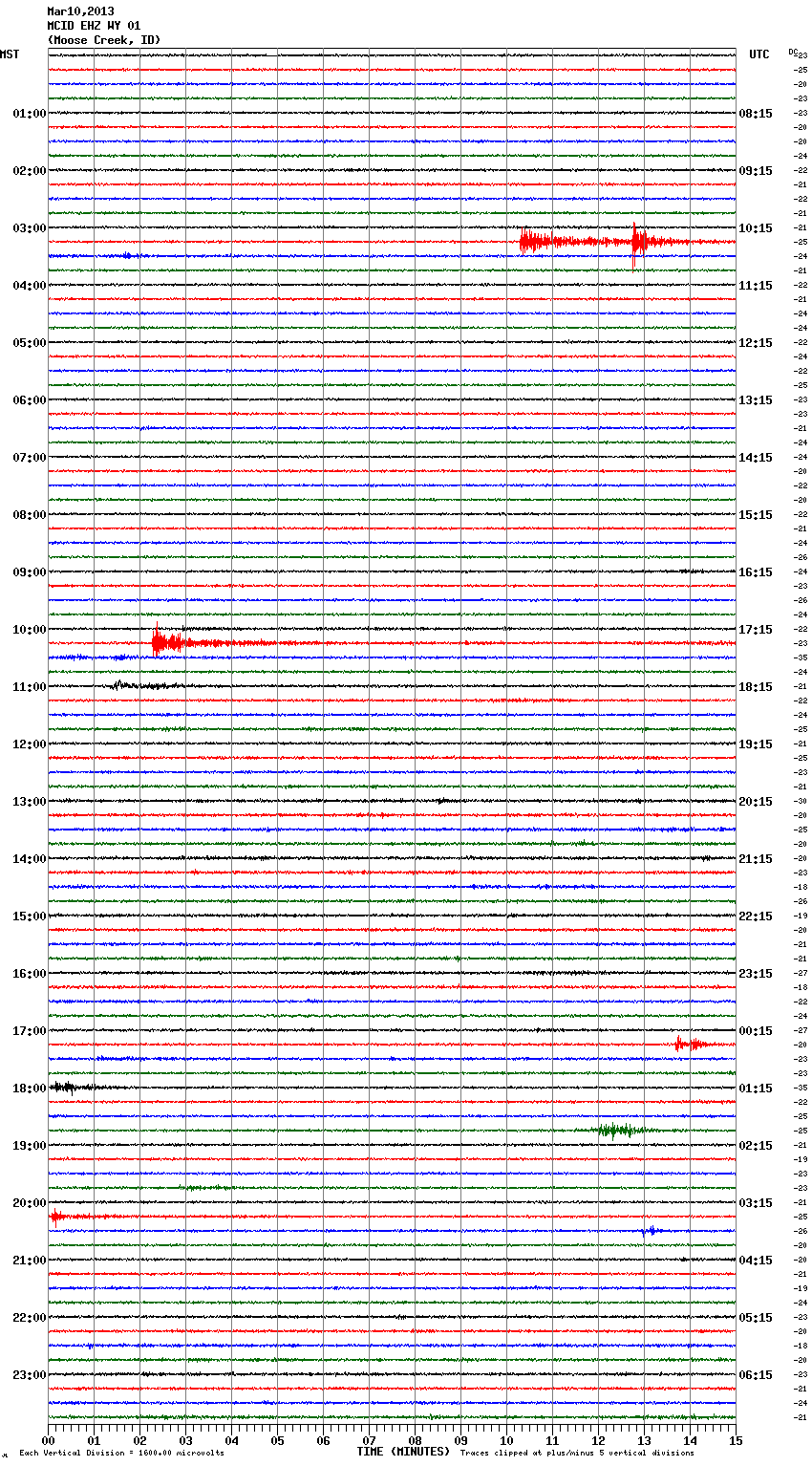Select the 06:00 MST time label

(30, 400)
